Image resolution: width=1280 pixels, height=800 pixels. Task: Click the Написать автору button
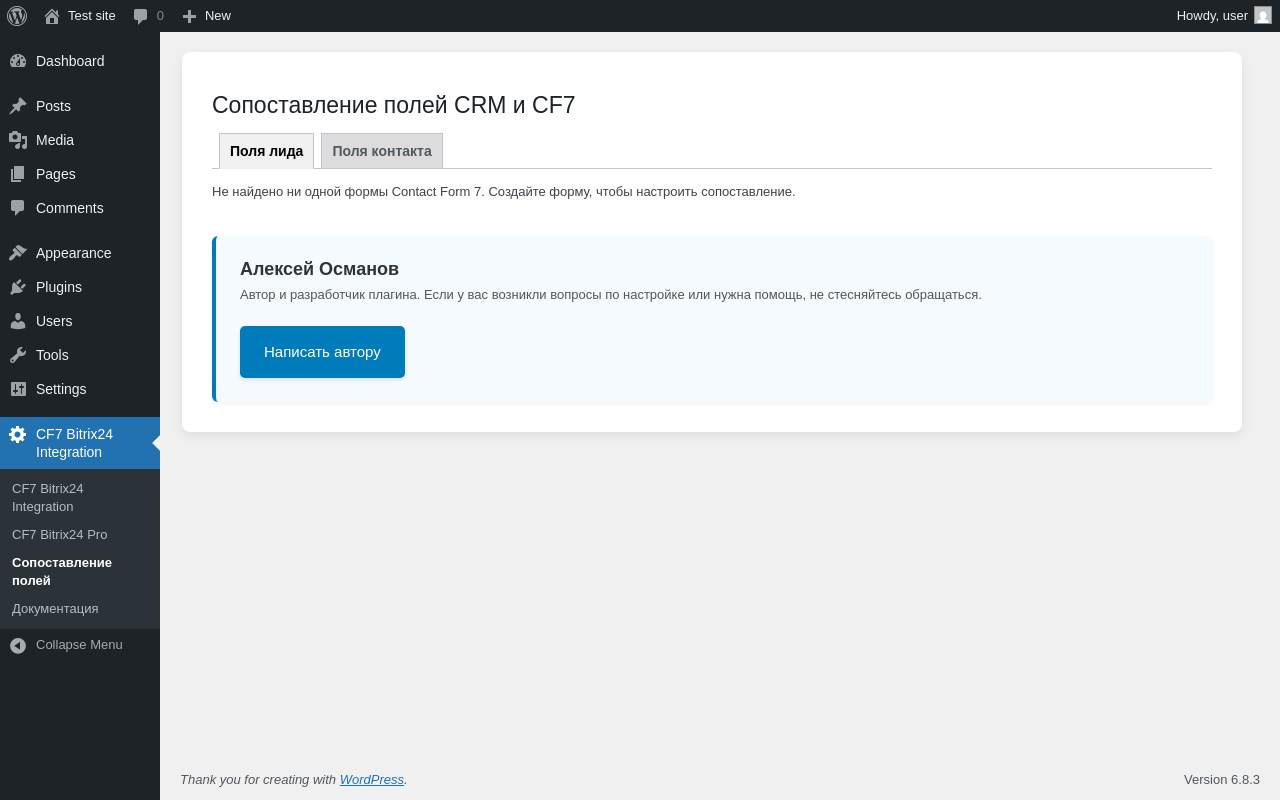(322, 352)
